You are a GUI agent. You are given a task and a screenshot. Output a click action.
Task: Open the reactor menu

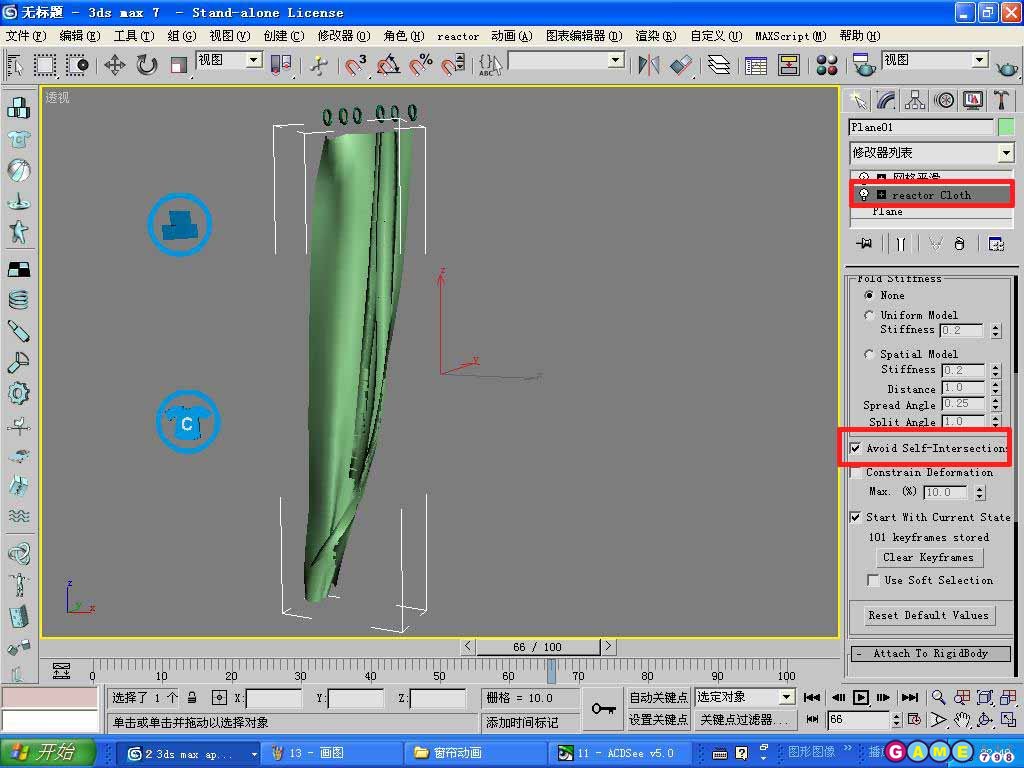tap(458, 37)
